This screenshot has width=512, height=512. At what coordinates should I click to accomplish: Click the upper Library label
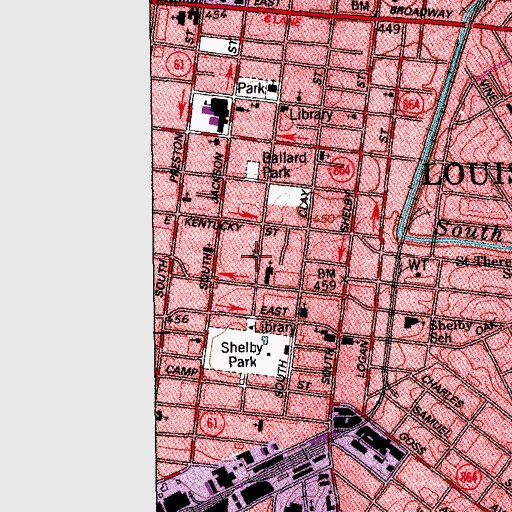[311, 115]
